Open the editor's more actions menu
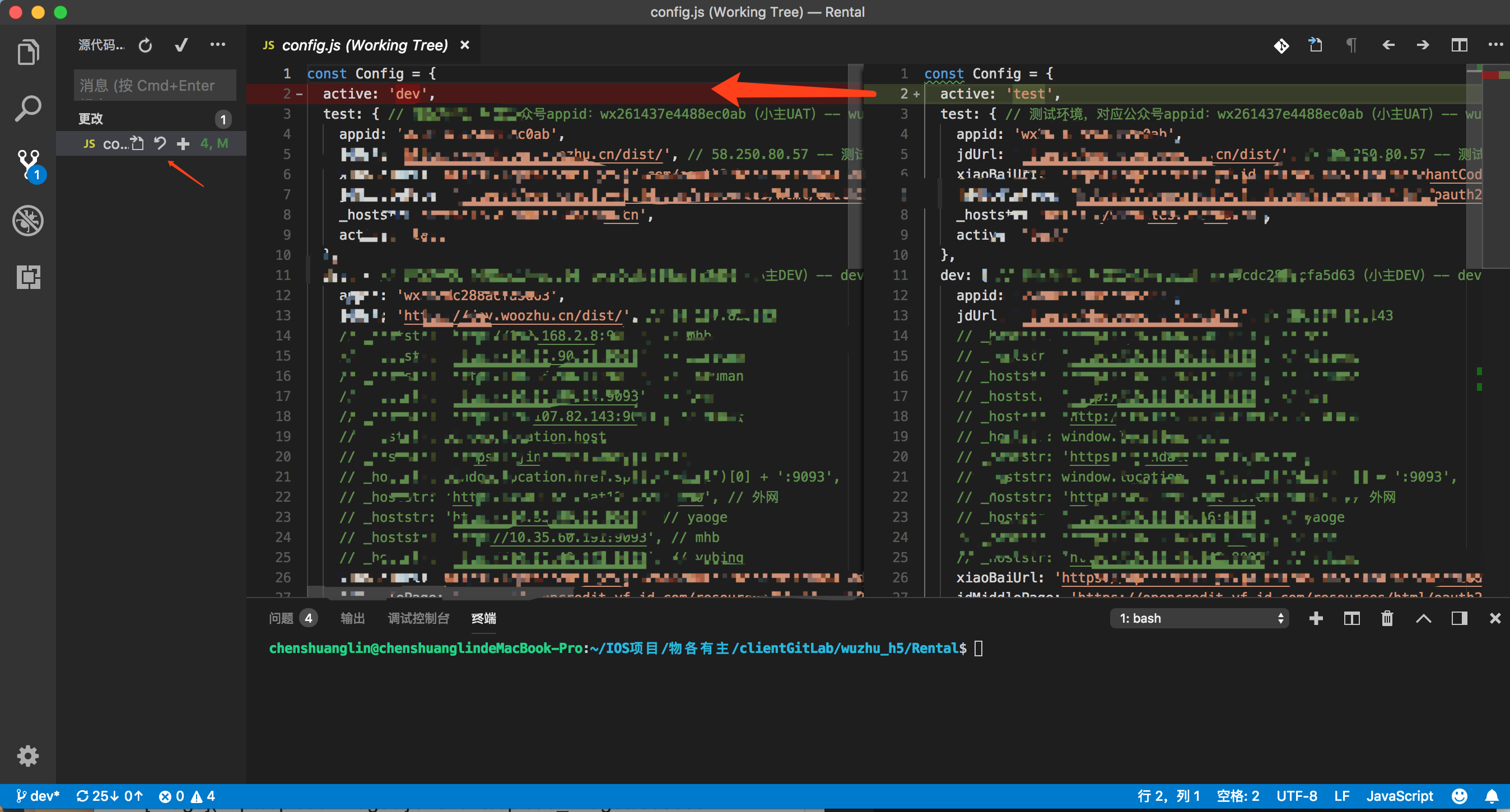Viewport: 1510px width, 812px height. (x=1496, y=45)
